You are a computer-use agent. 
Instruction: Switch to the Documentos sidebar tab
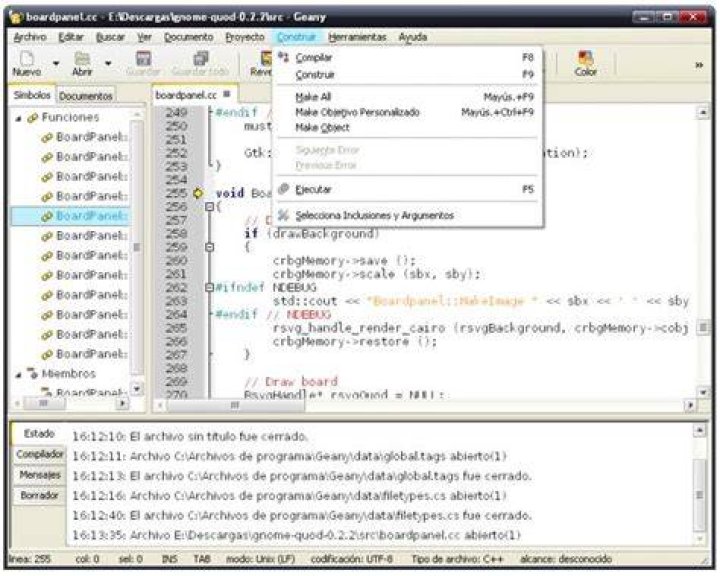[86, 96]
